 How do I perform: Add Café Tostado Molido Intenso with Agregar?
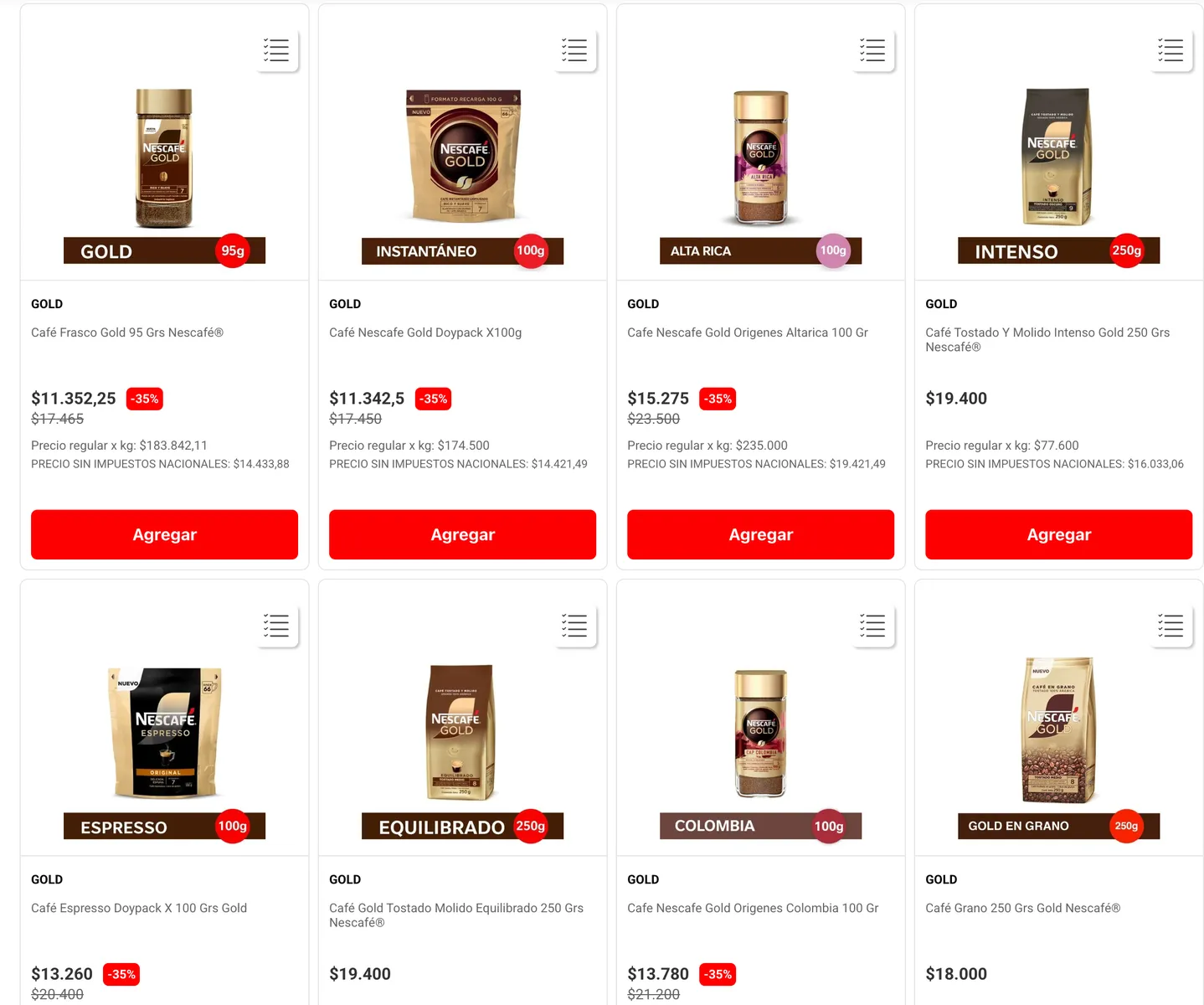[x=1058, y=534]
